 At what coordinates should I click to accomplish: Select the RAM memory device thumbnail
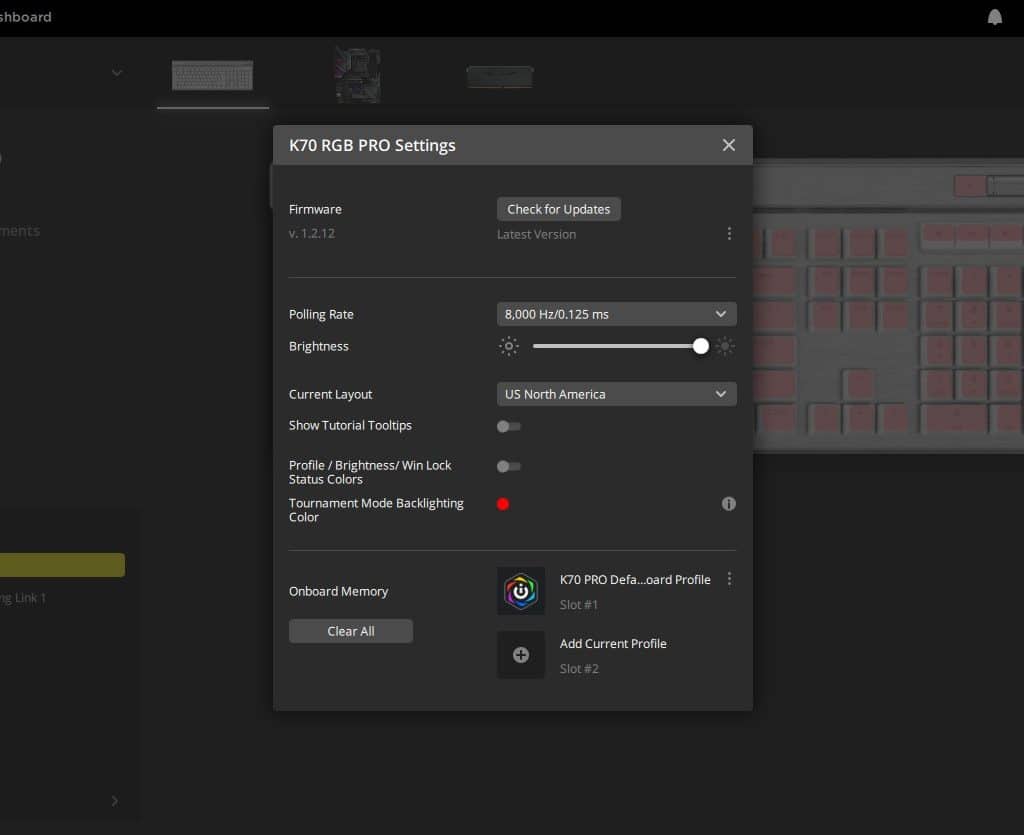tap(500, 76)
